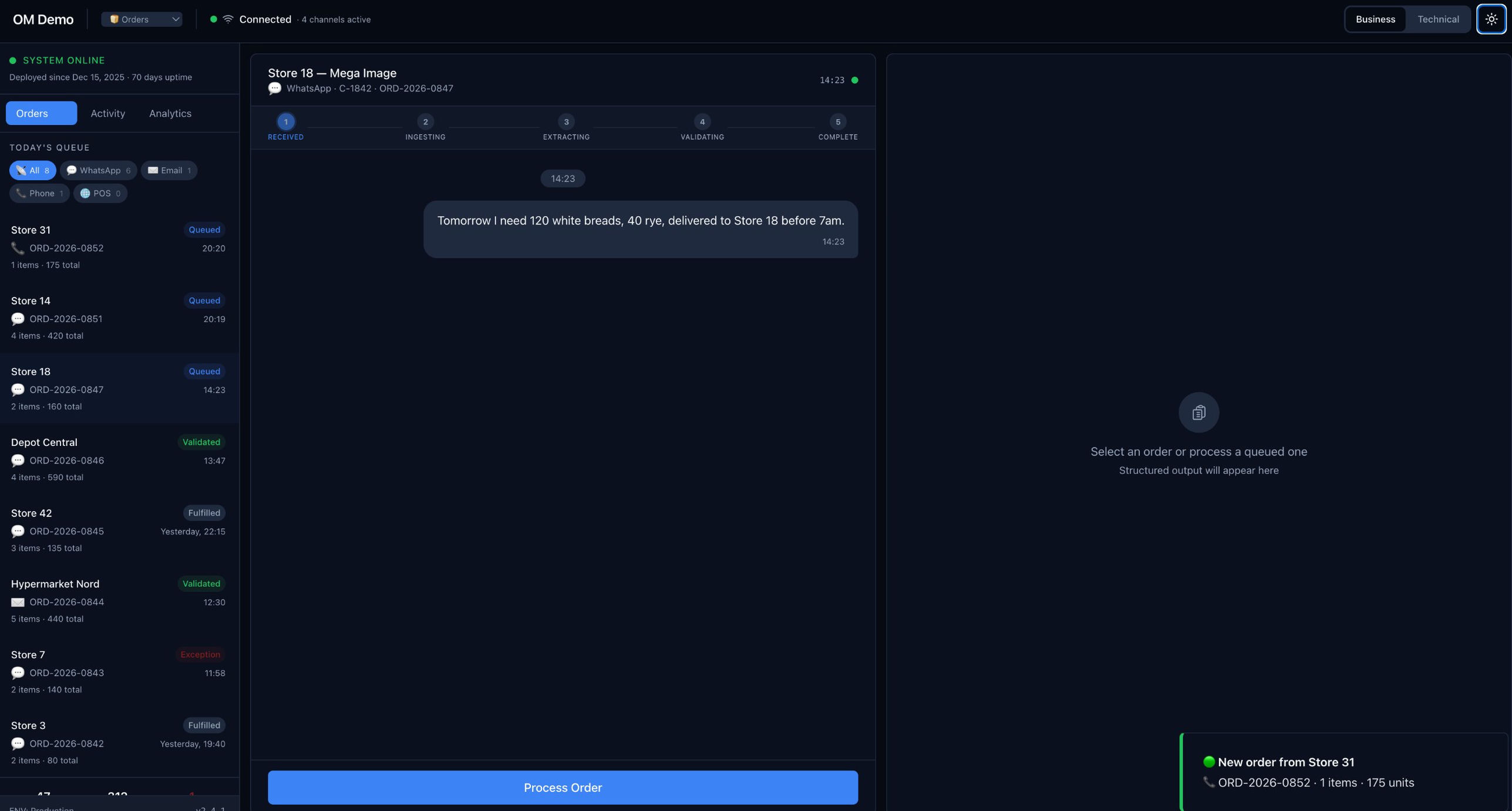The width and height of the screenshot is (1512, 811).
Task: Enable the Email channel filter
Action: pyautogui.click(x=169, y=170)
